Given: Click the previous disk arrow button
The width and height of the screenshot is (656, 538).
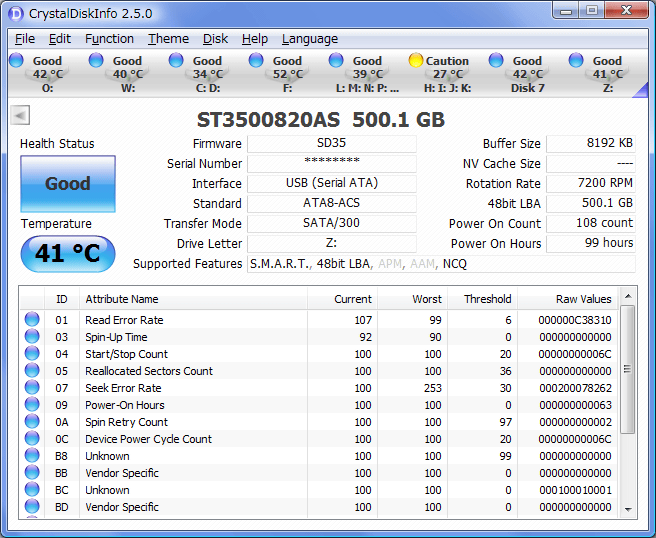Looking at the screenshot, I should (19, 115).
